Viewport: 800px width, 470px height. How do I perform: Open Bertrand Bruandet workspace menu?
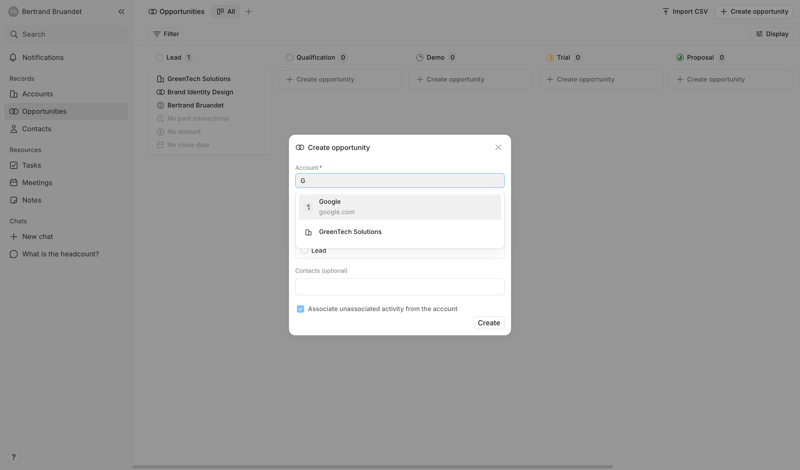click(x=45, y=11)
